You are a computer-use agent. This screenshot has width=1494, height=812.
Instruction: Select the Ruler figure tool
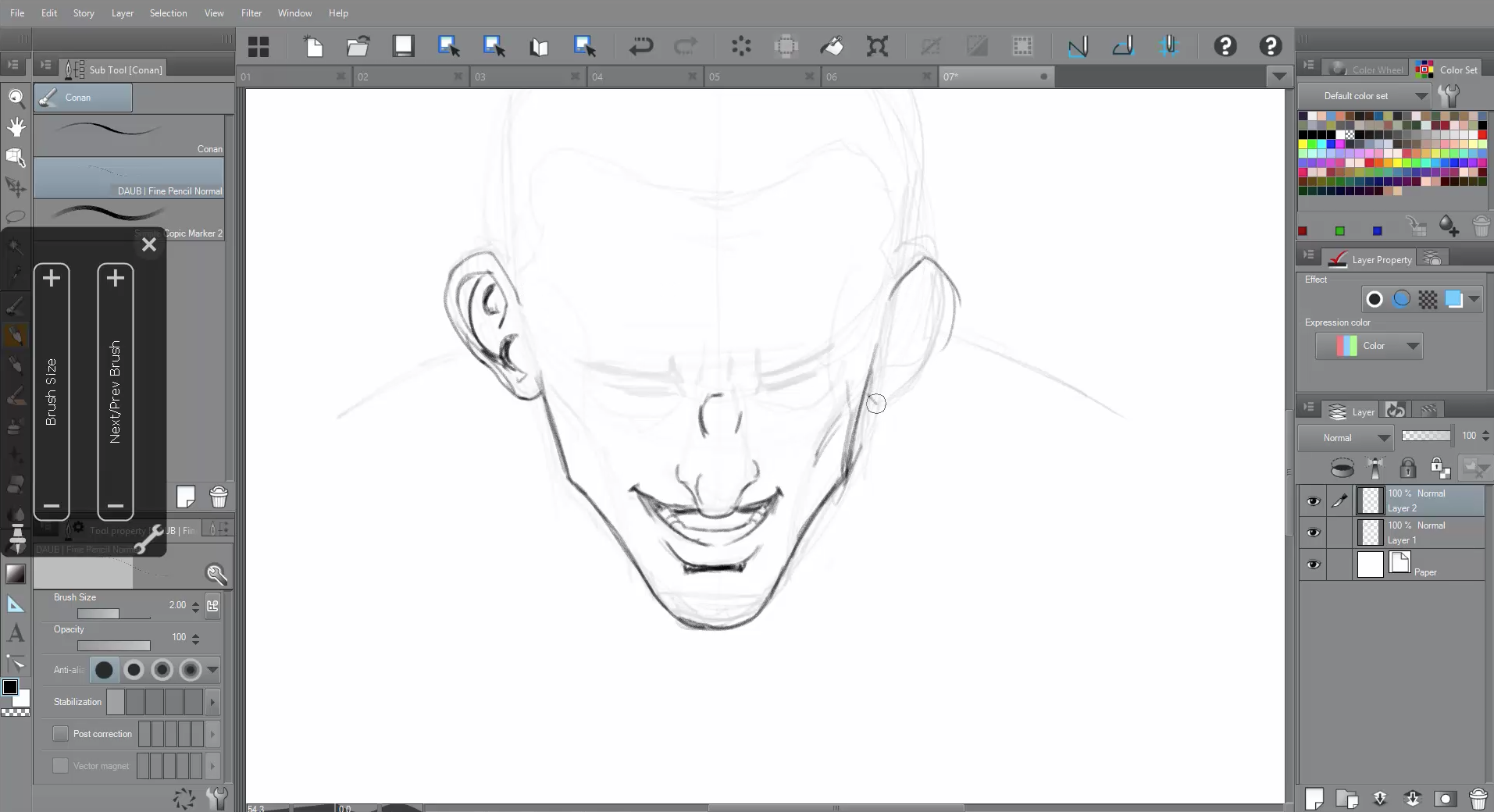tap(16, 604)
